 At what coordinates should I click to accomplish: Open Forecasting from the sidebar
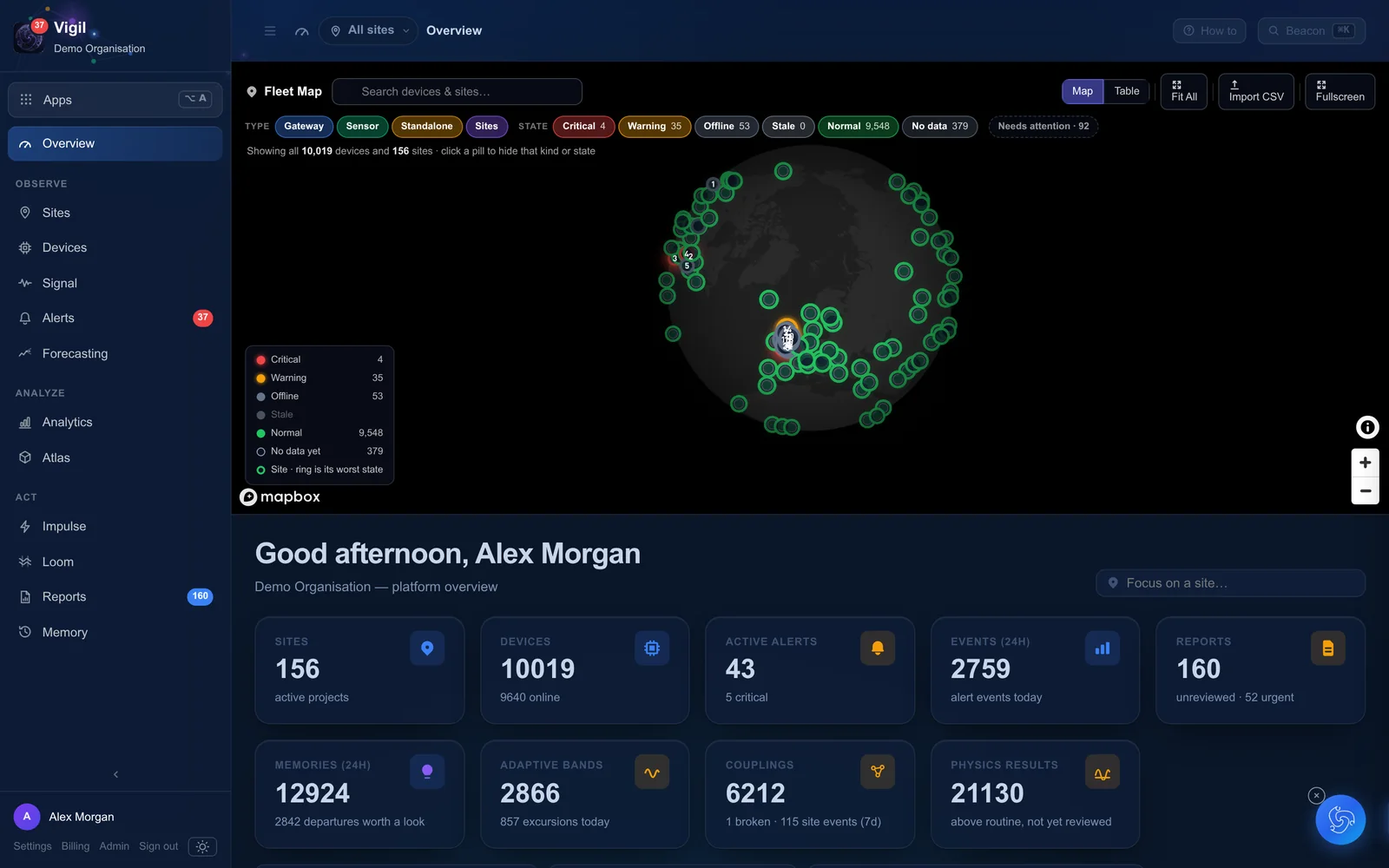coord(115,353)
